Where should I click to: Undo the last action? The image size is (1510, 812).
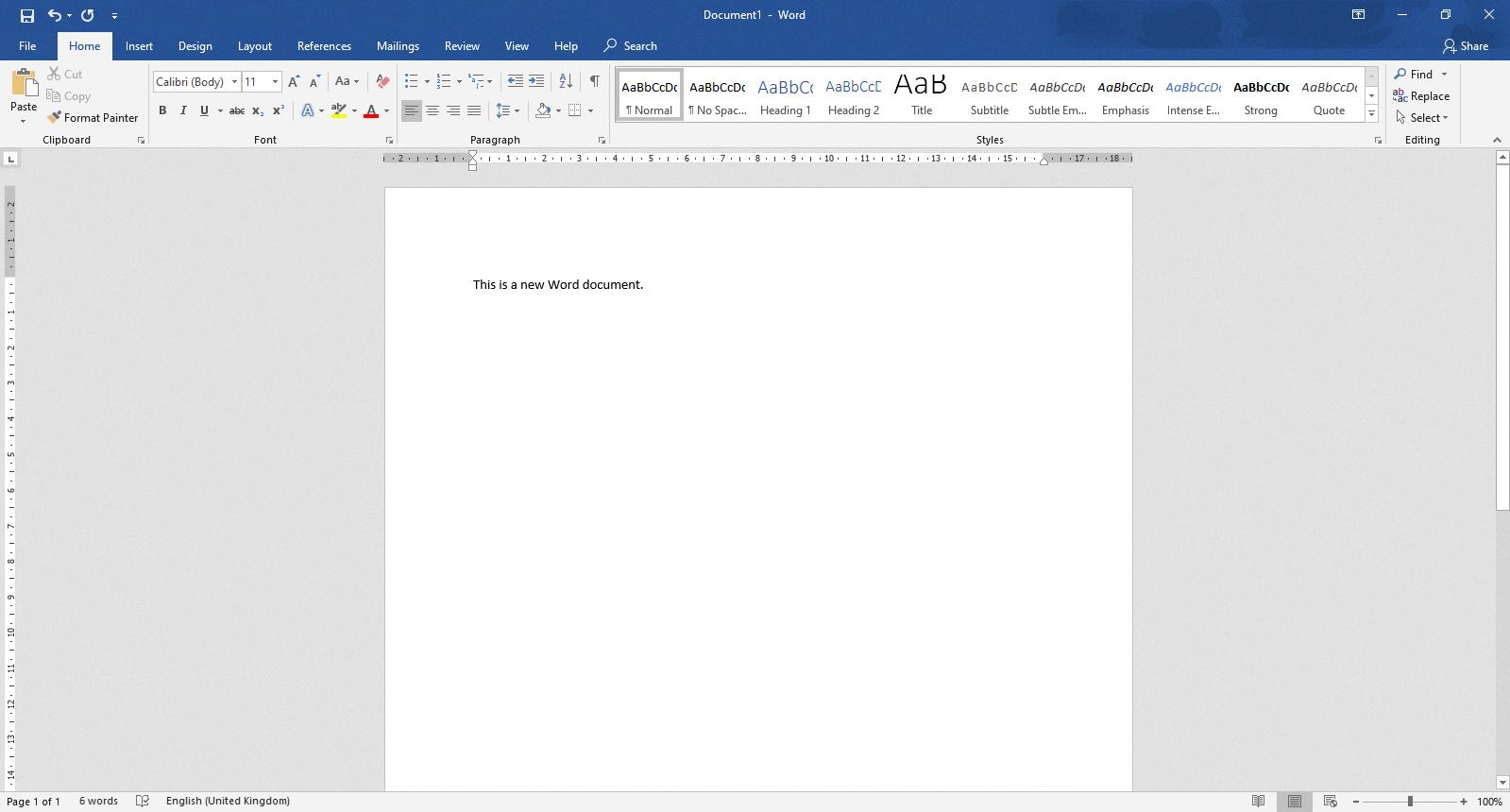(55, 15)
